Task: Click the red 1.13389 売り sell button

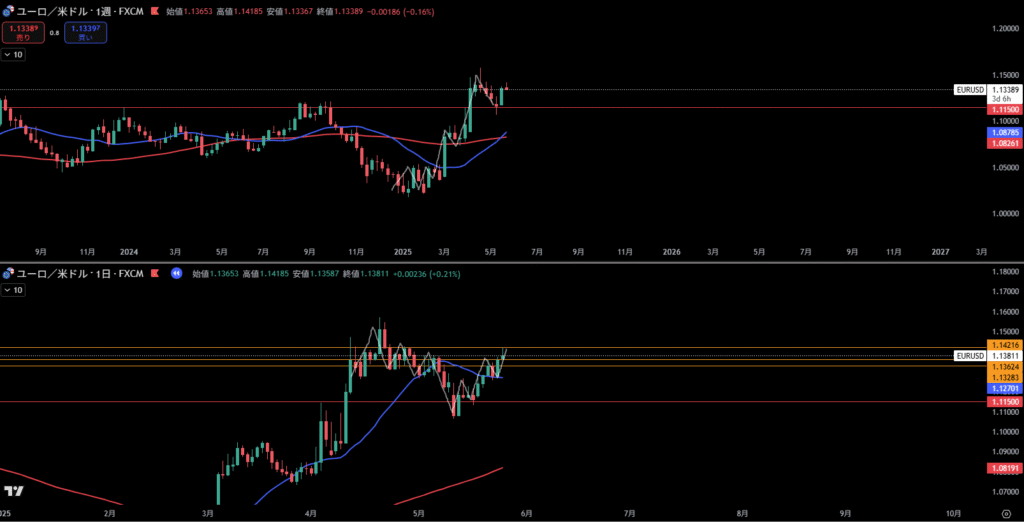Action: tap(23, 32)
